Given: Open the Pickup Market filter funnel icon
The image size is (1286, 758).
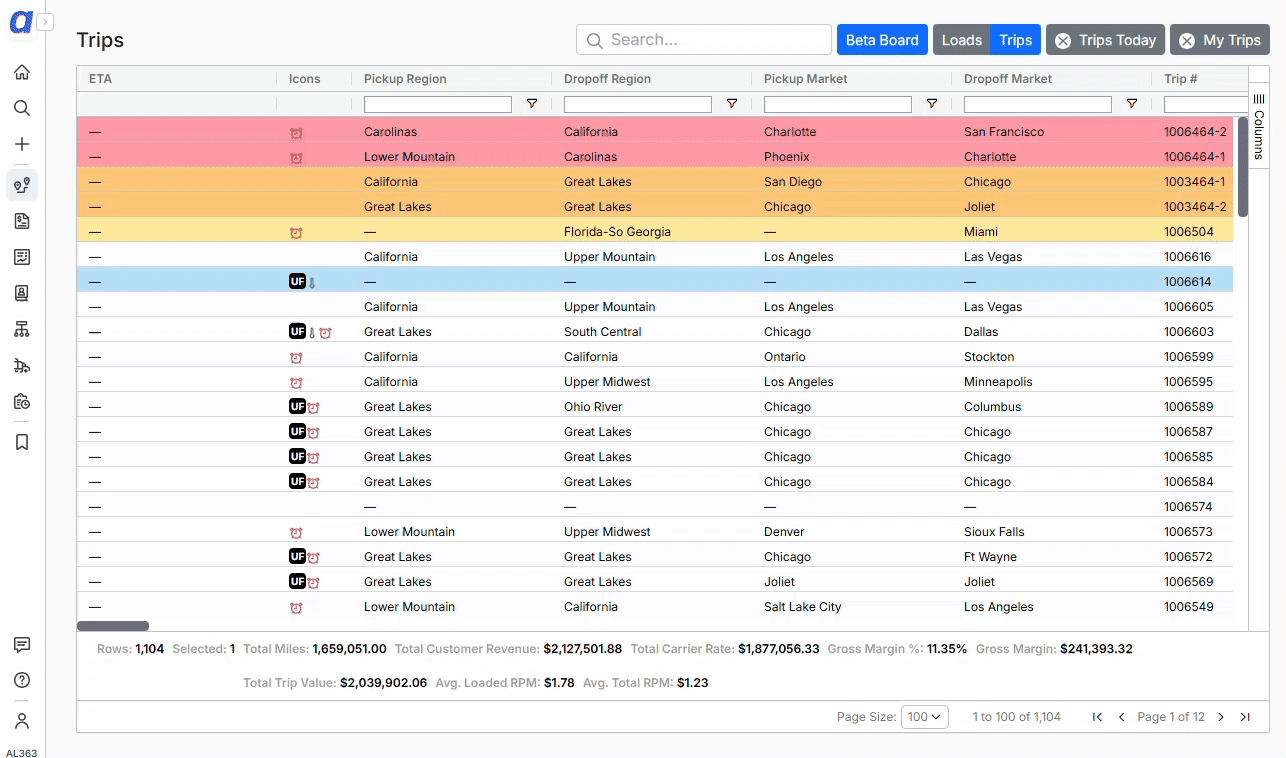Looking at the screenshot, I should pos(932,104).
